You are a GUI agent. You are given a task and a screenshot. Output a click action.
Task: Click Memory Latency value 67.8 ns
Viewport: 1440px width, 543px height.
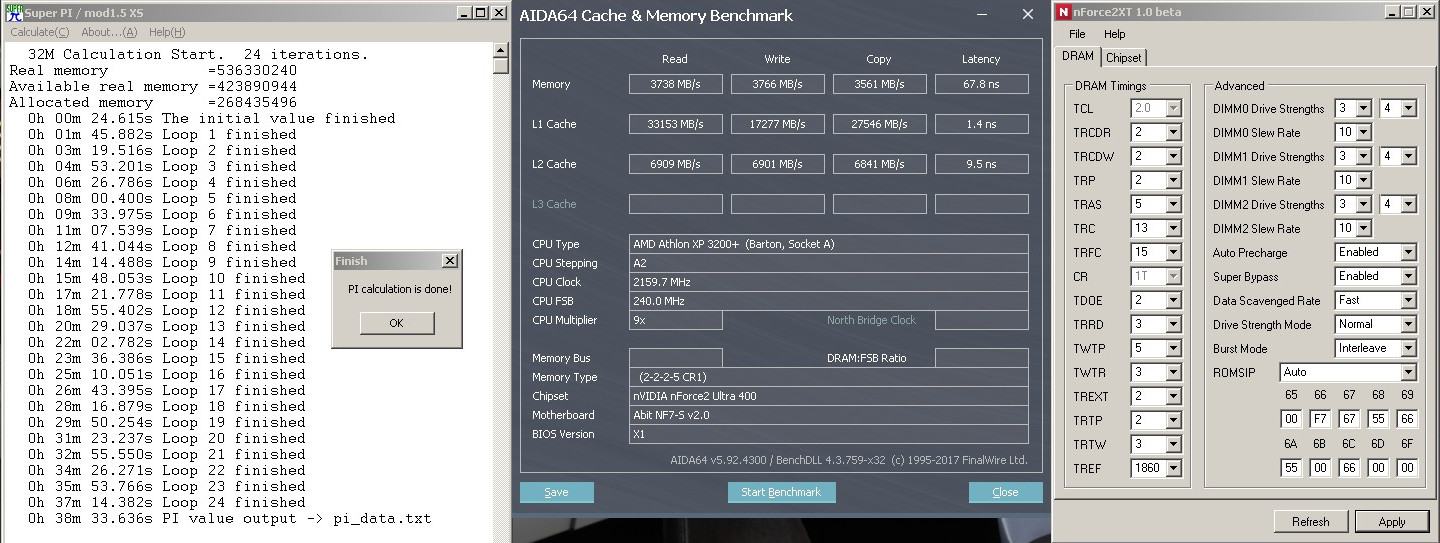981,84
